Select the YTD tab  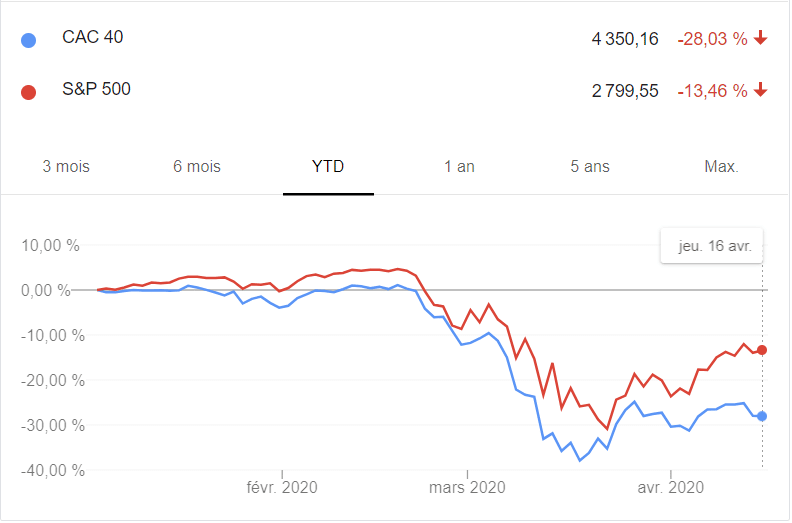328,167
